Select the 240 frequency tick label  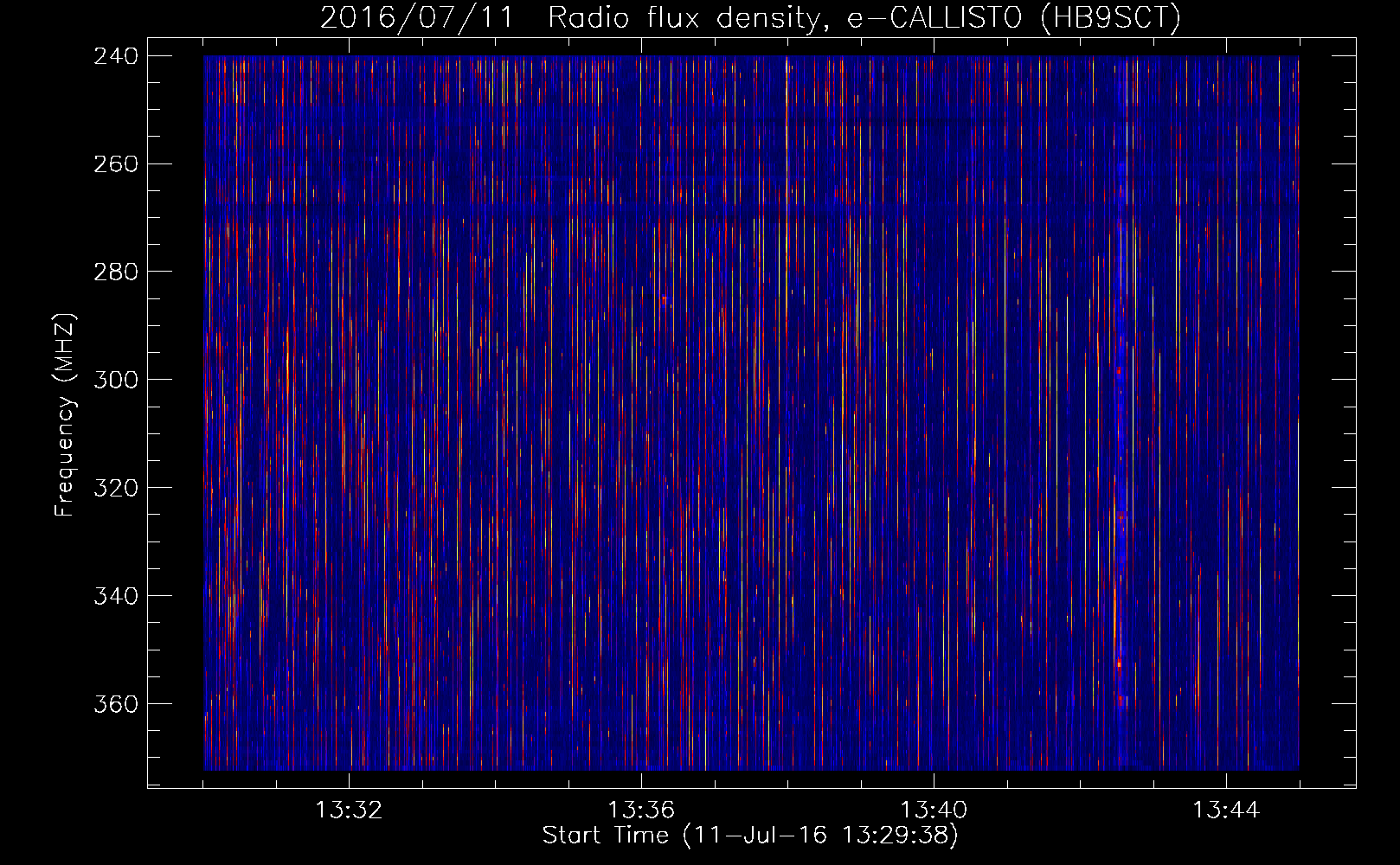(x=116, y=56)
